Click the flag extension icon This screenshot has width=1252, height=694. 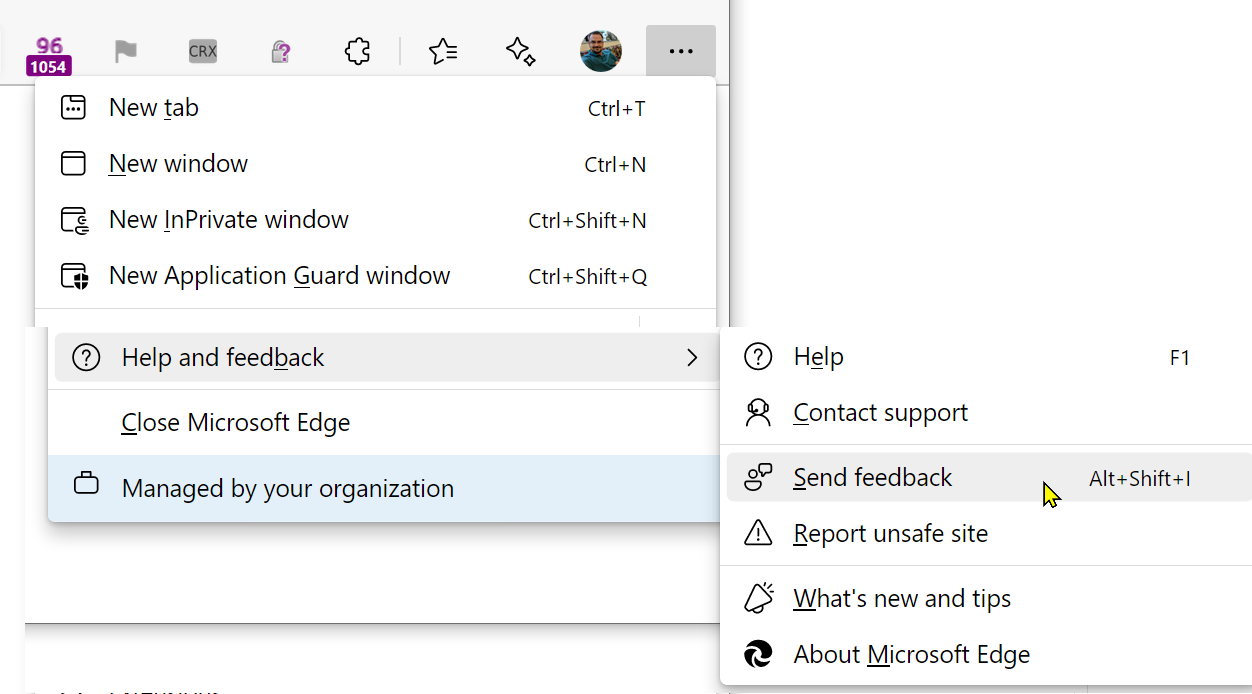click(x=125, y=51)
